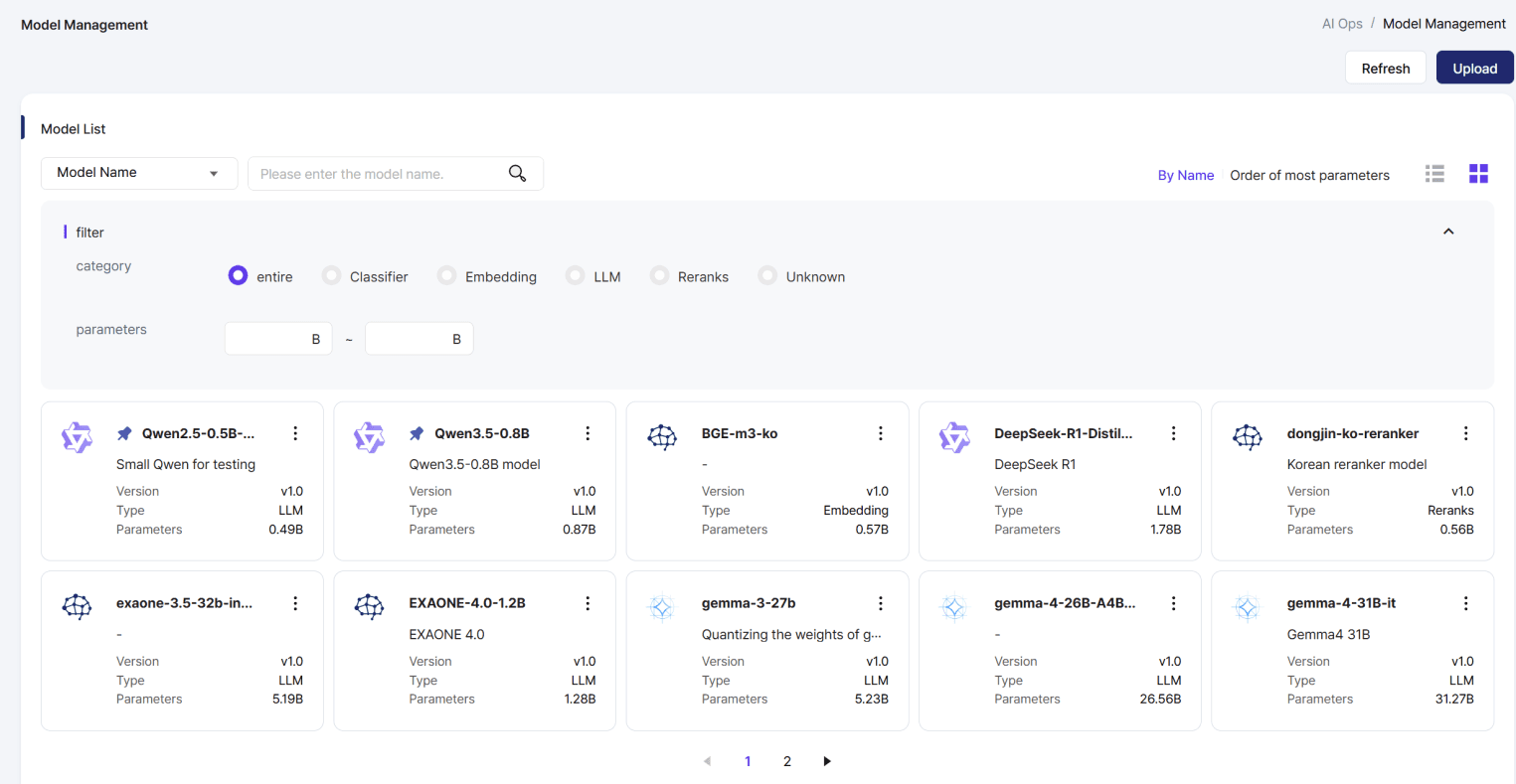Open the options menu for gemma-4-31B-it
Screen dimensions: 1516x784
click(1465, 603)
